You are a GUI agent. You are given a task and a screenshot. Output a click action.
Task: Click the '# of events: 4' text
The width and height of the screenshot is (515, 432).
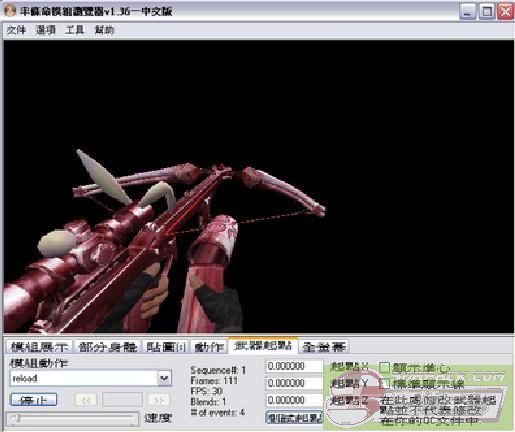(x=218, y=413)
